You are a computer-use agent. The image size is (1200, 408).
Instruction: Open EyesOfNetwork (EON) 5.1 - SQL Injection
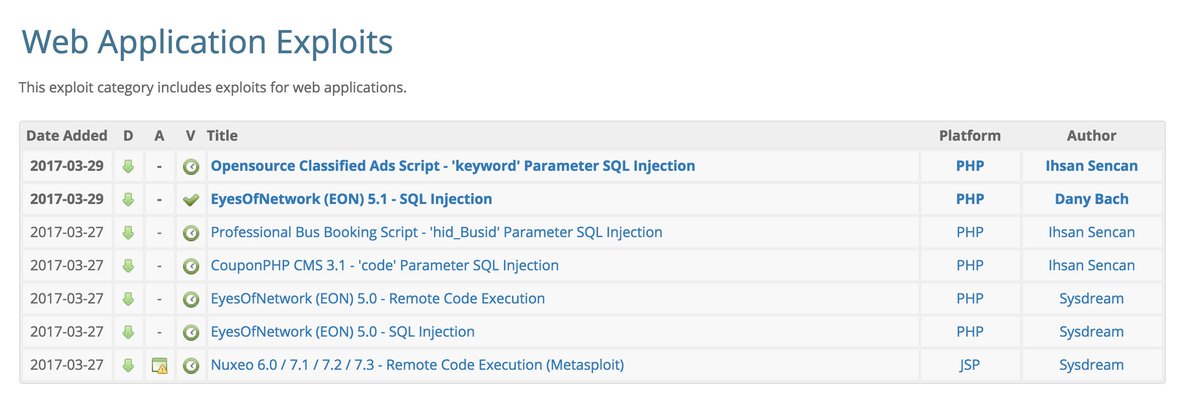click(351, 199)
